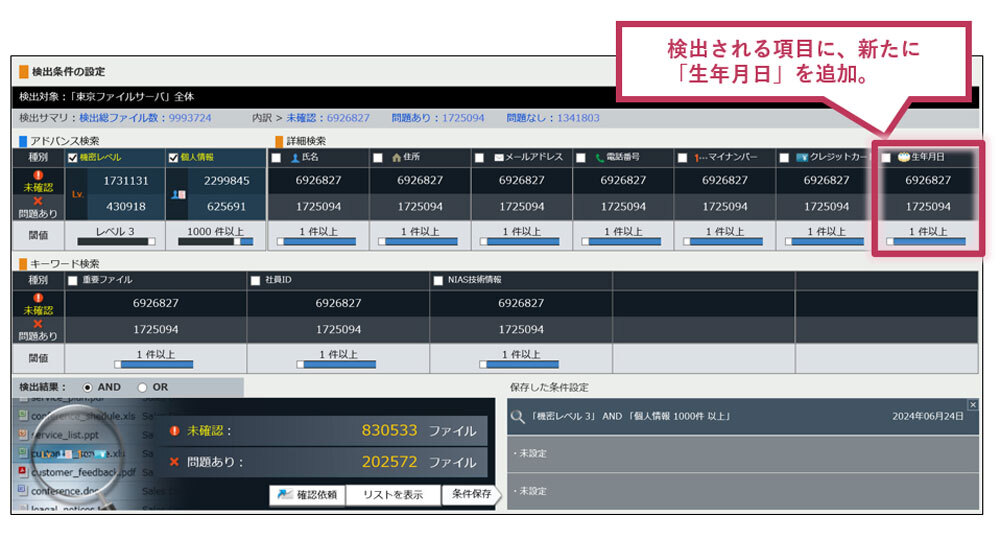Enable the 住所 checkbox
The image size is (1000, 534).
click(x=378, y=158)
